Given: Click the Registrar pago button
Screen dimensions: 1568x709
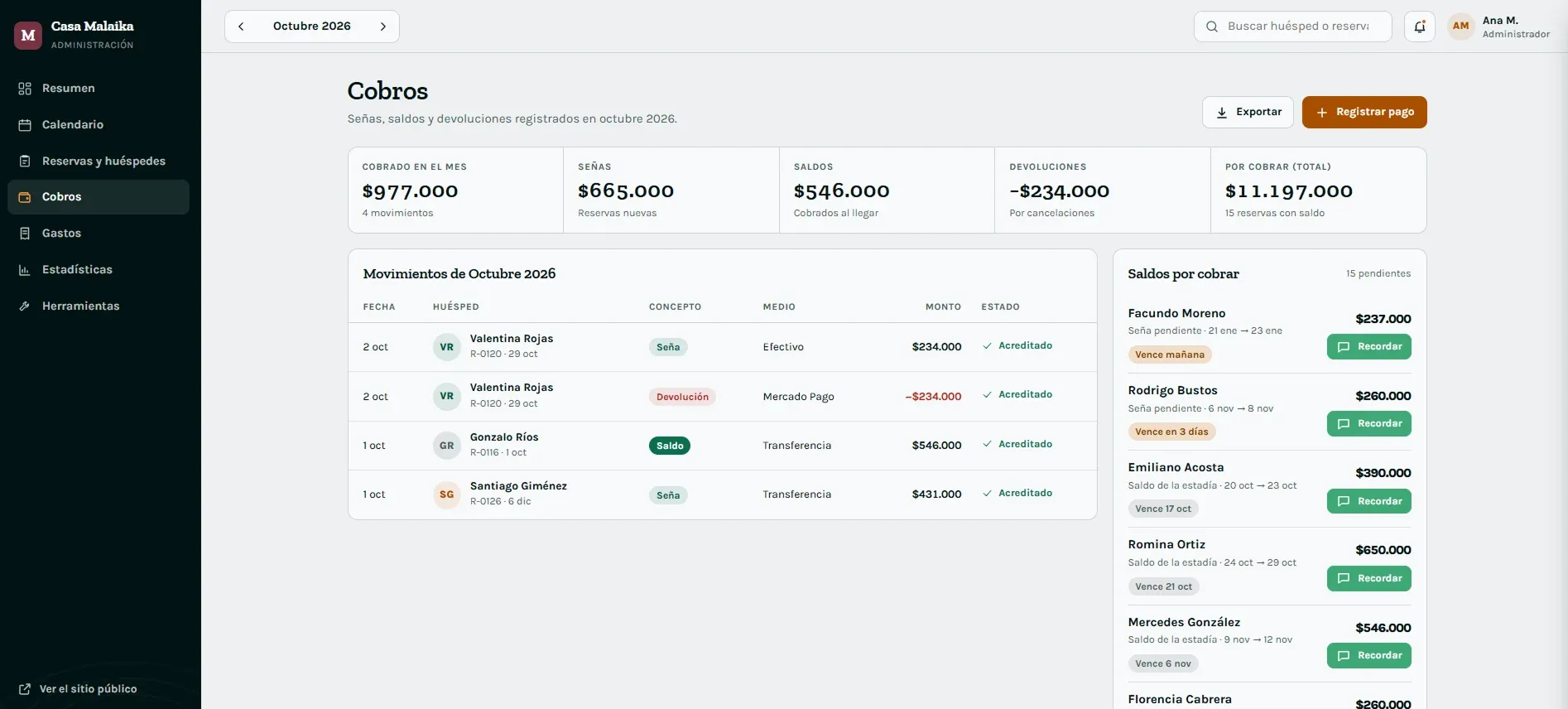Looking at the screenshot, I should tap(1364, 113).
